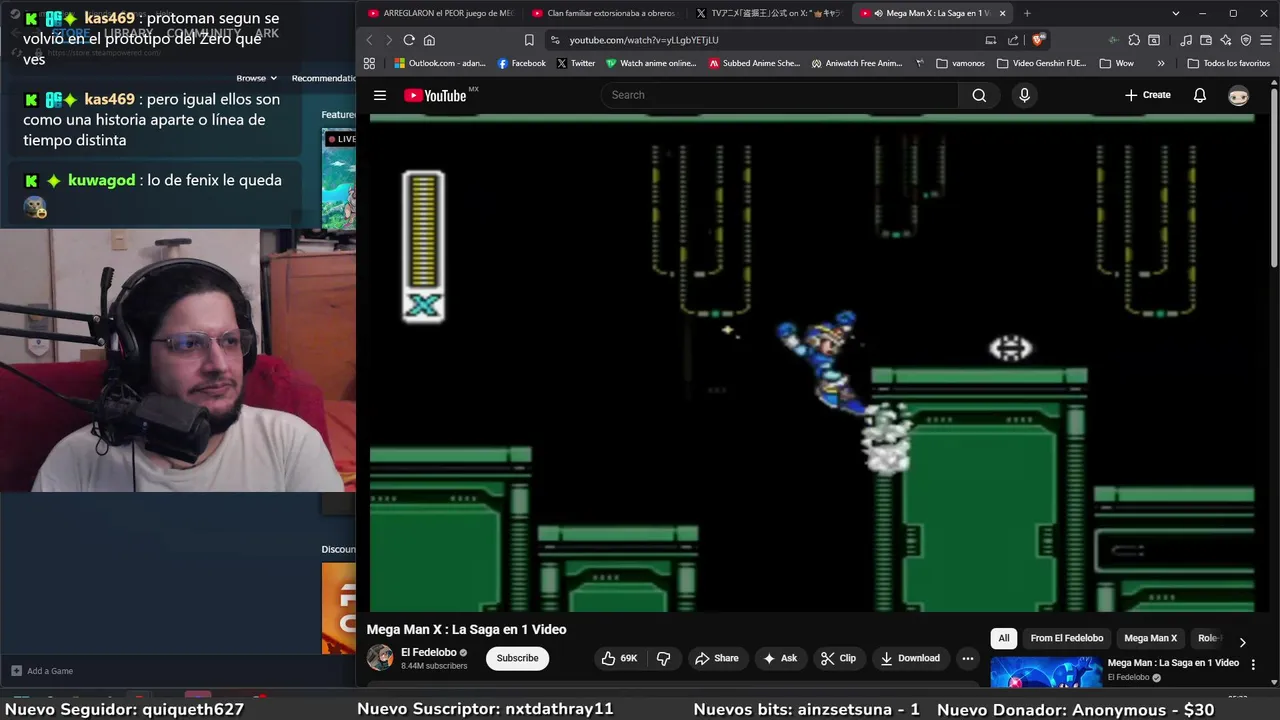1280x720 pixels.
Task: Show hidden bookmarks with the double chevron
Action: point(1161,63)
